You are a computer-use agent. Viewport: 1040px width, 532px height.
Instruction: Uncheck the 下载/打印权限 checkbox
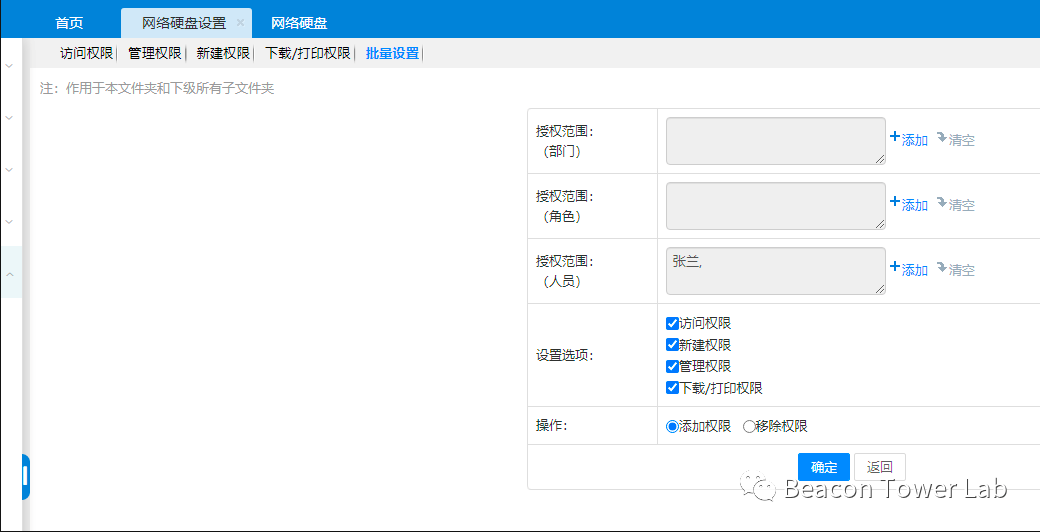point(672,388)
